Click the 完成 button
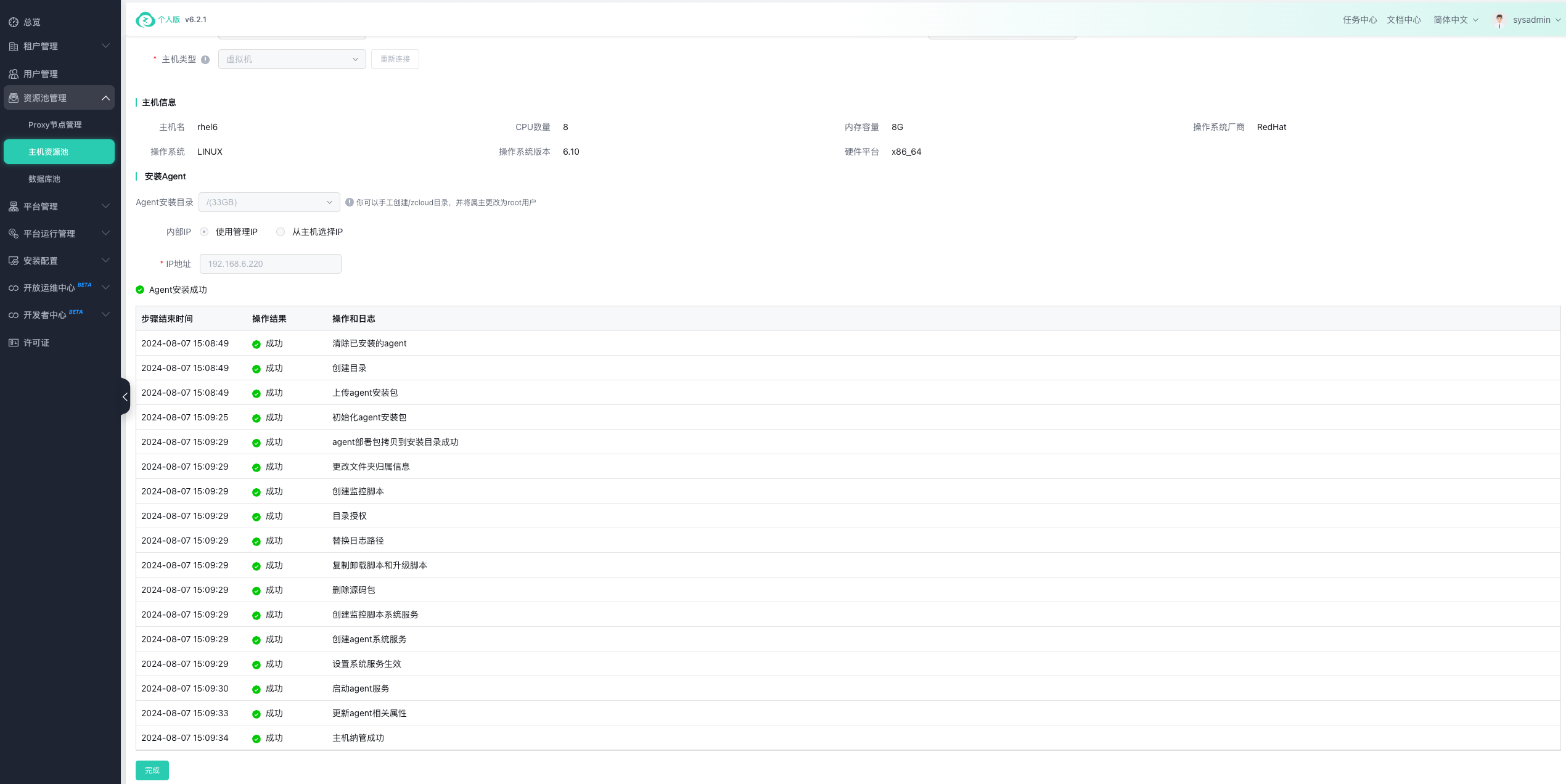This screenshot has width=1566, height=784. [x=152, y=770]
